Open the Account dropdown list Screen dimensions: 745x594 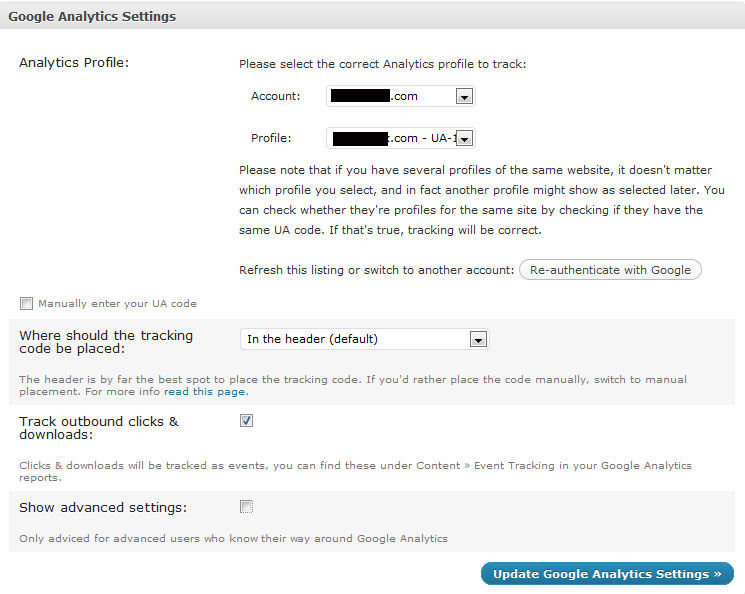pos(400,96)
